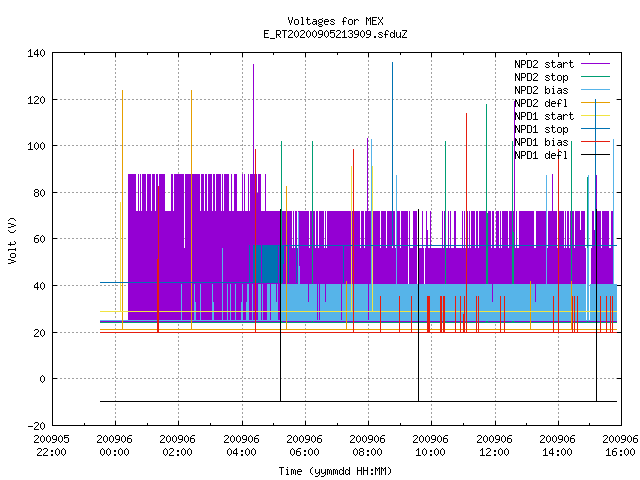Click the chart title 'Voltages for MEX'
Screen dimensions: 640x480
point(335,21)
